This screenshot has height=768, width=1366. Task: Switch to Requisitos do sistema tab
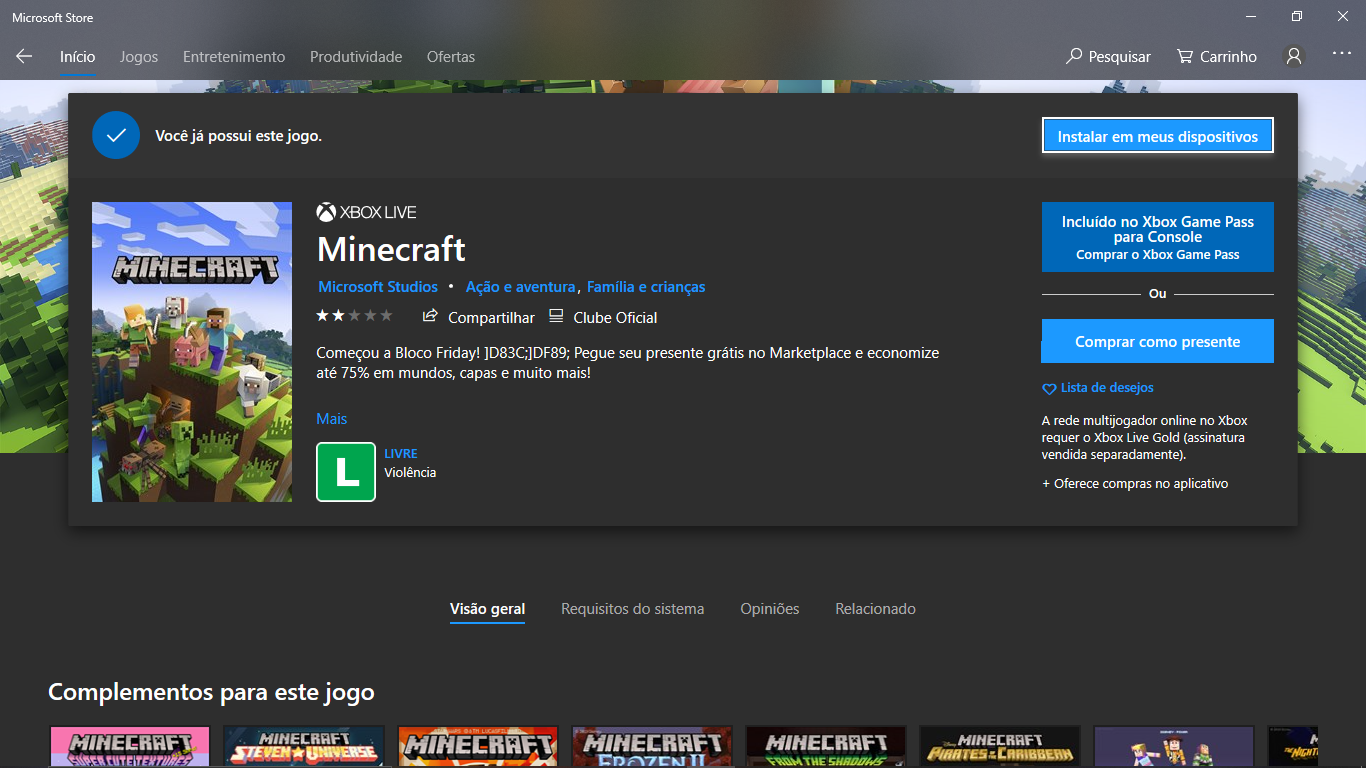click(x=632, y=609)
